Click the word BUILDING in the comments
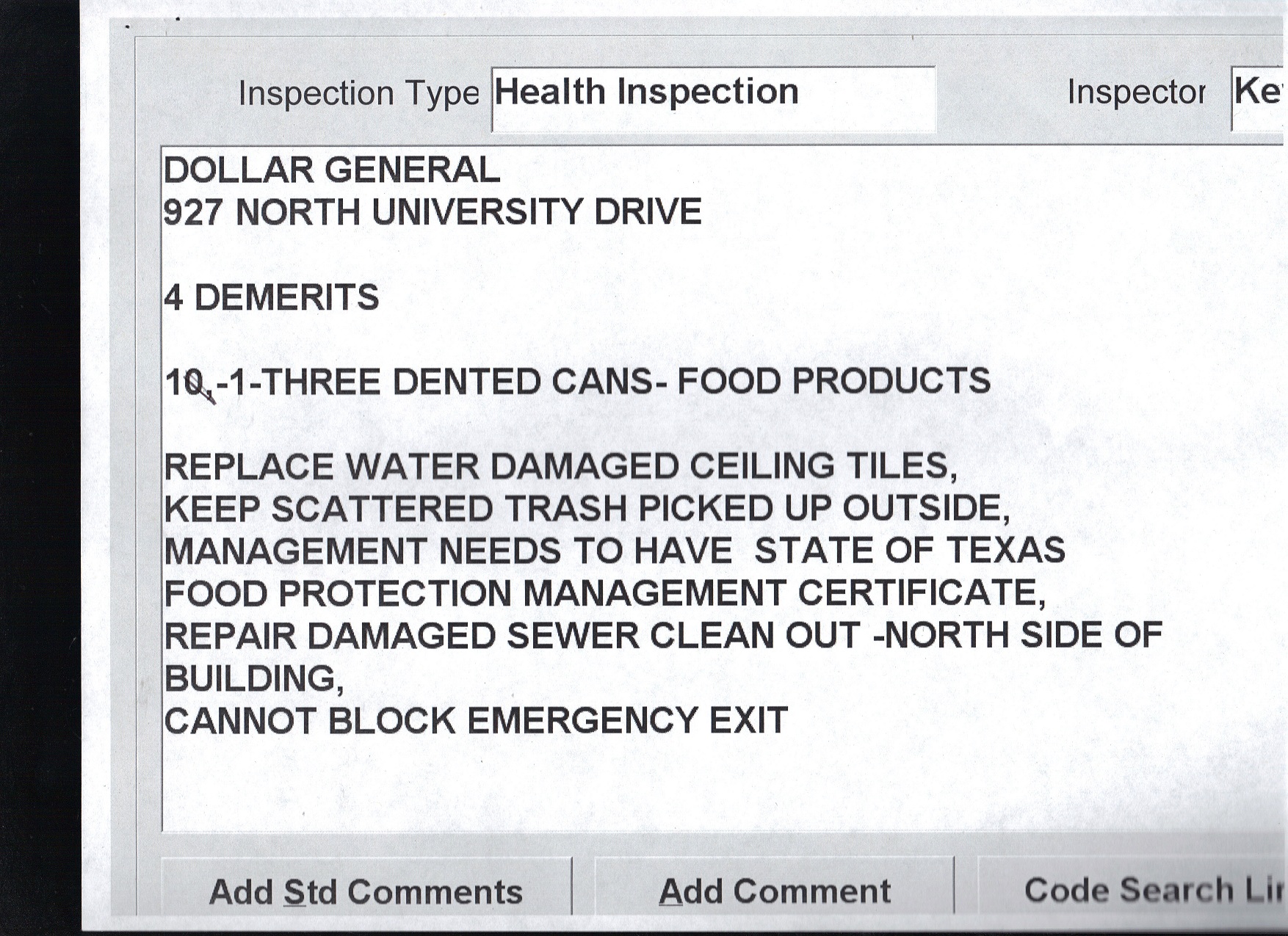Screen dimensions: 1288x936 [250, 679]
